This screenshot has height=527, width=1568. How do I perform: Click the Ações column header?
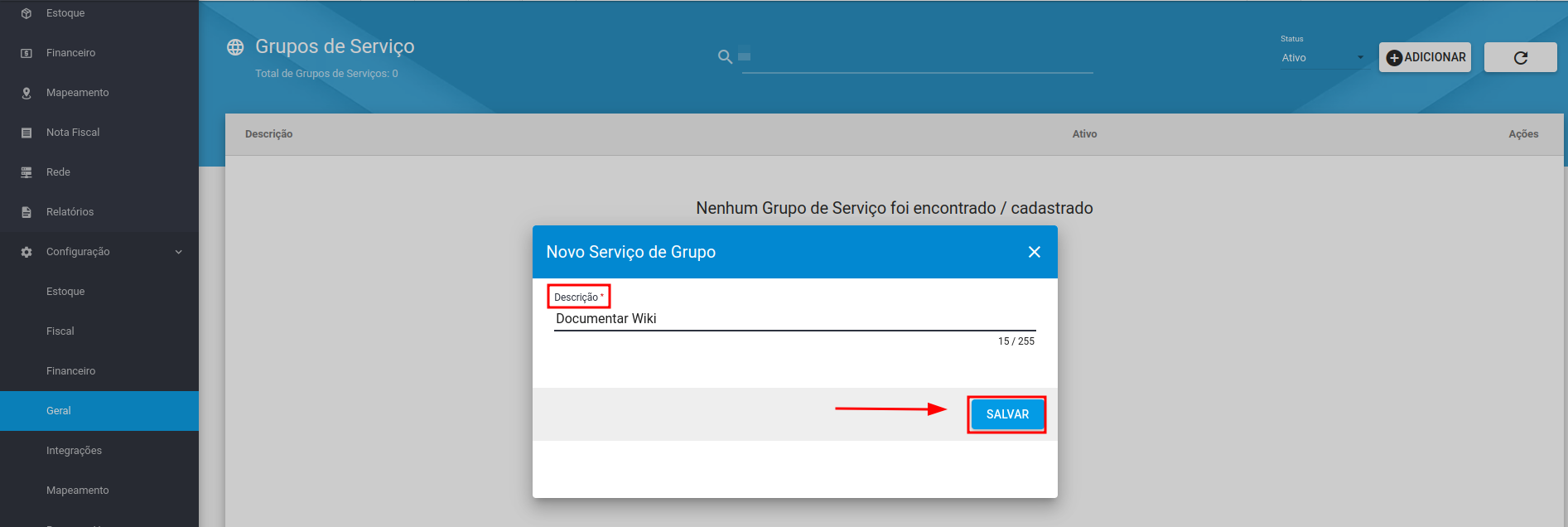(1523, 134)
